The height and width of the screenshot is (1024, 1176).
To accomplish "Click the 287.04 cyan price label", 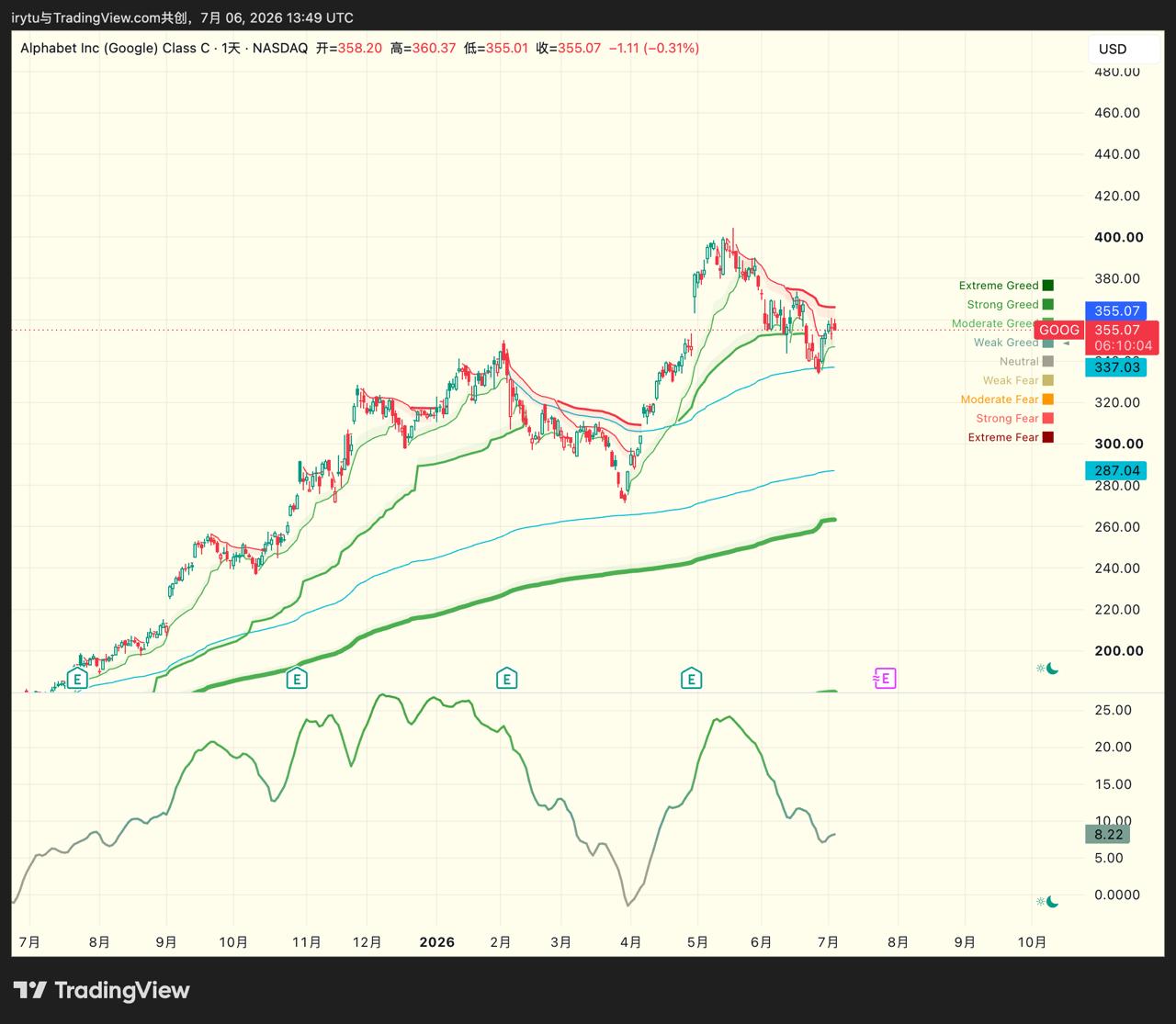I will tap(1116, 471).
